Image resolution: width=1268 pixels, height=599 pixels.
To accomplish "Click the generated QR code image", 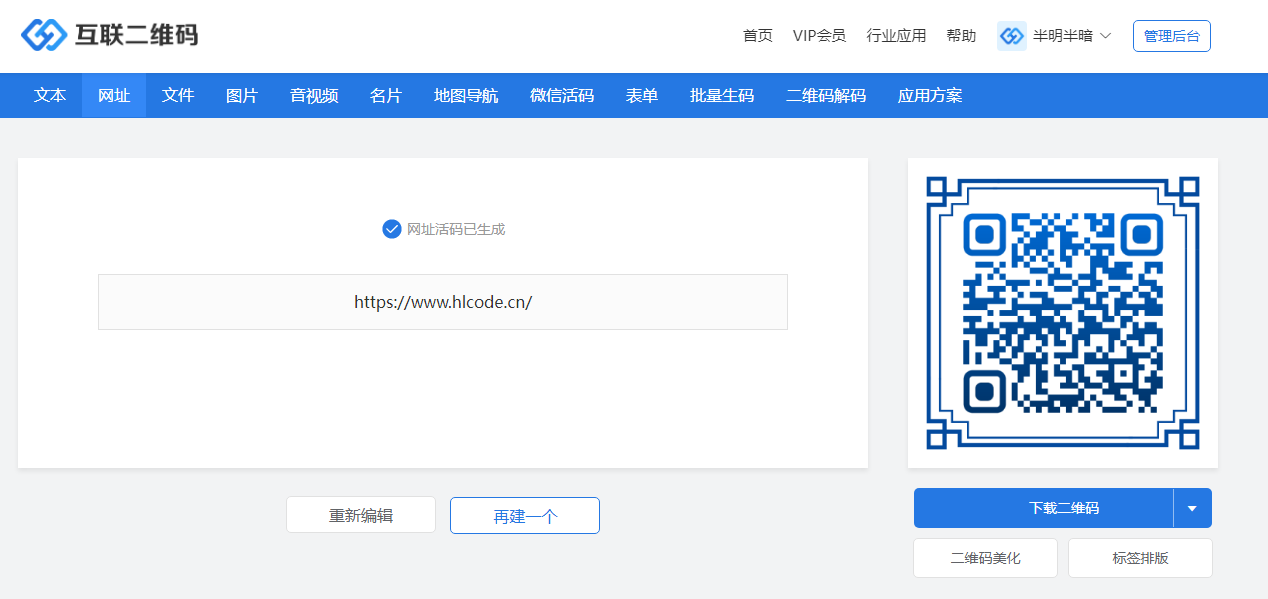I will pyautogui.click(x=1063, y=313).
